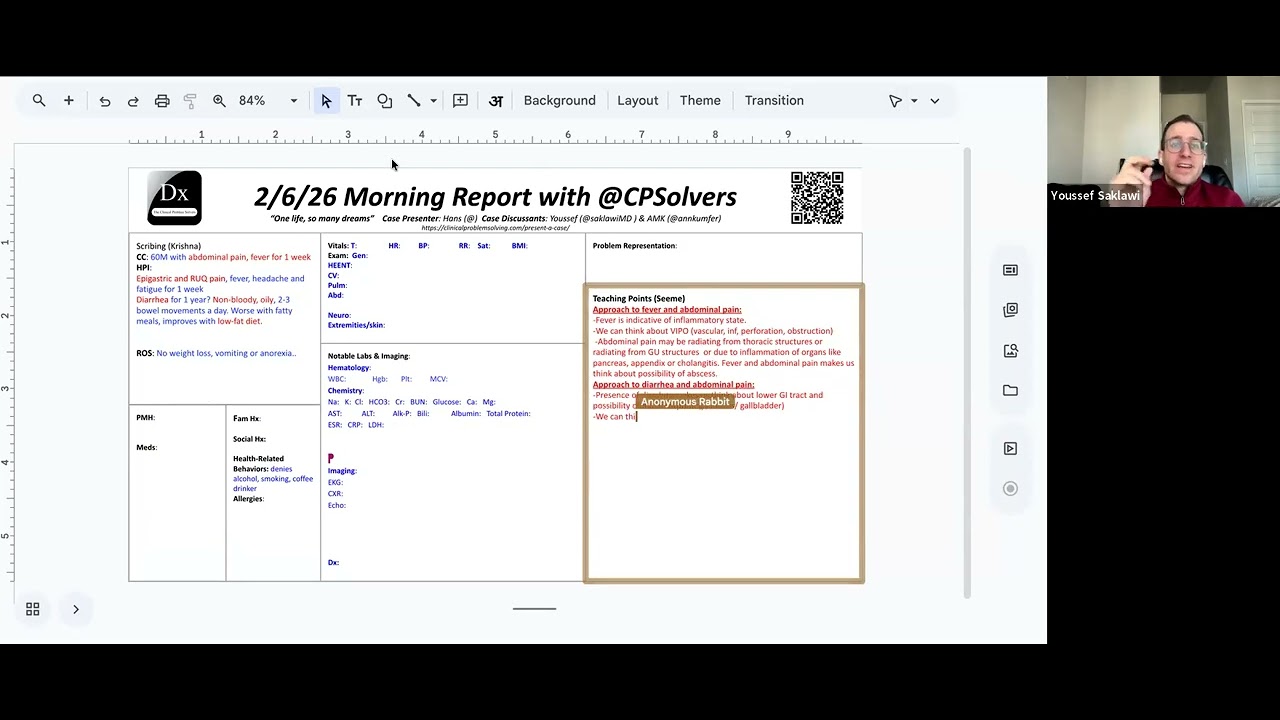Click the Scribing (Krishna) label

168,246
